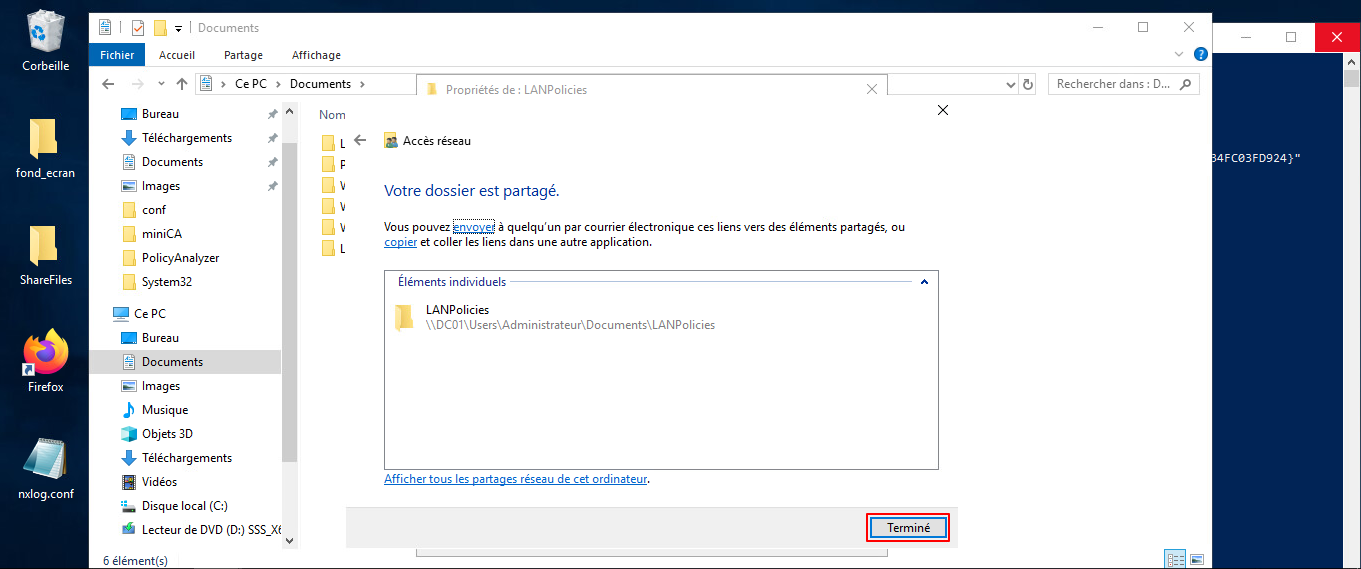This screenshot has height=569, width=1361.
Task: Click the Terminé button
Action: 907,528
